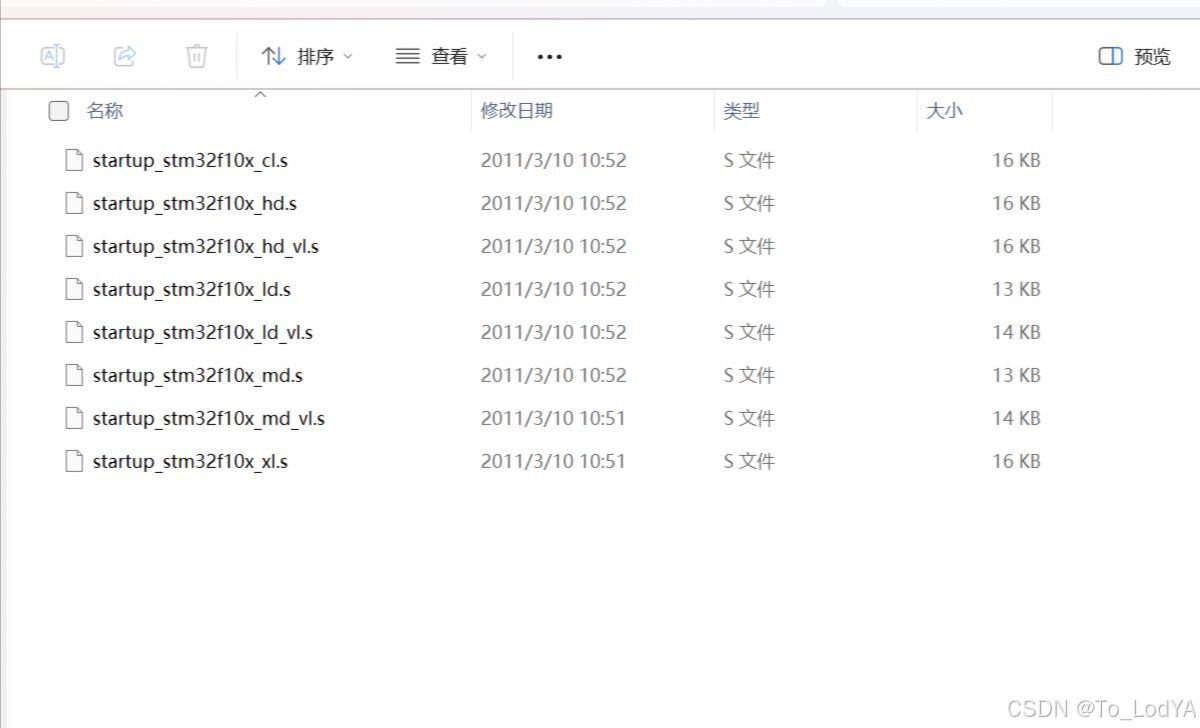
Task: Open the 排序 sort dropdown
Action: pos(308,57)
